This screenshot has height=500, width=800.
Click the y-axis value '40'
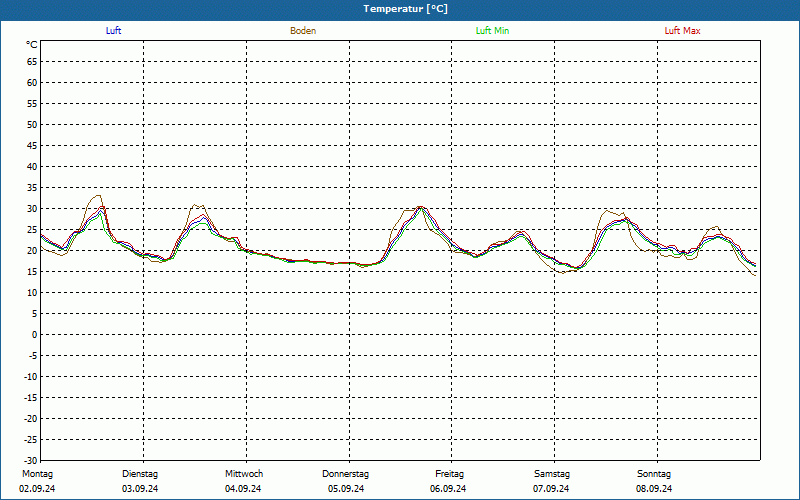32,167
